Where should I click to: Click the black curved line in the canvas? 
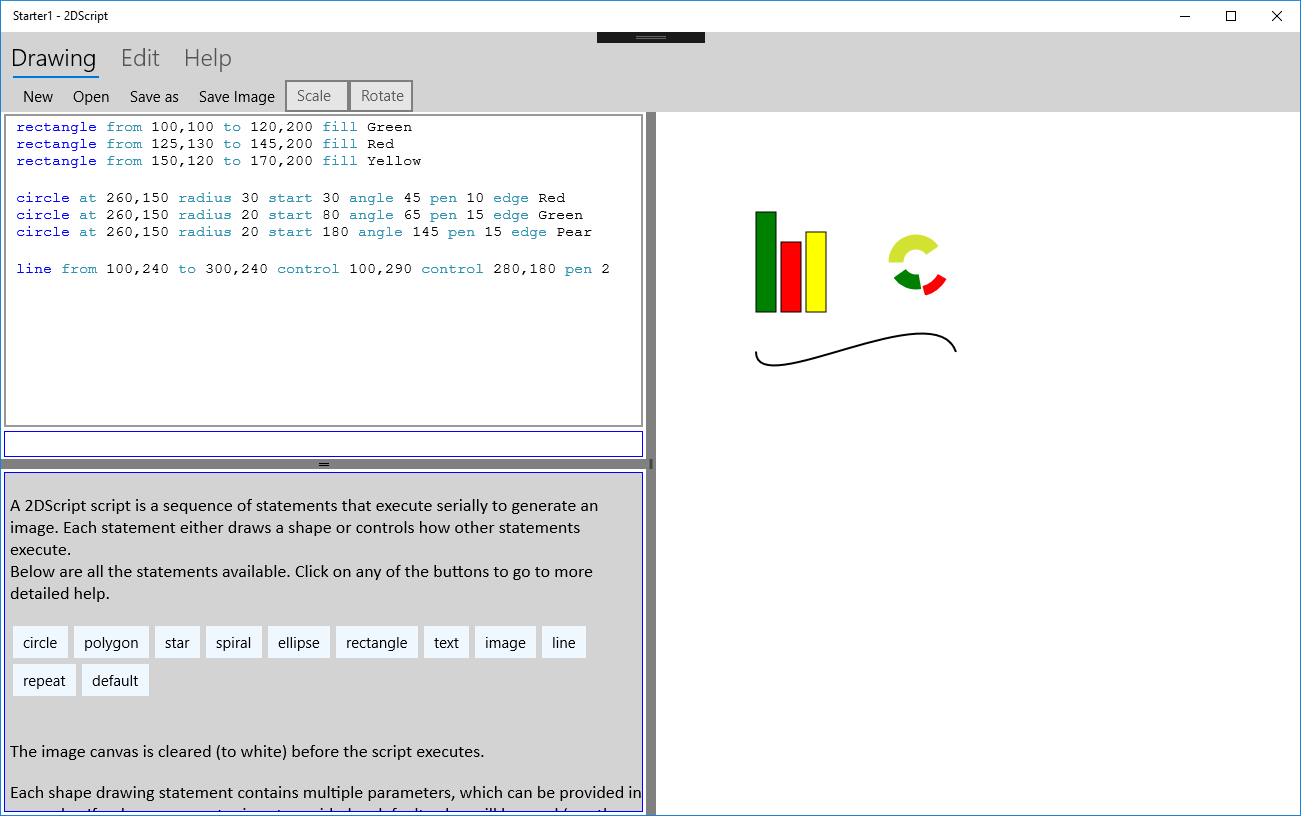click(x=855, y=350)
